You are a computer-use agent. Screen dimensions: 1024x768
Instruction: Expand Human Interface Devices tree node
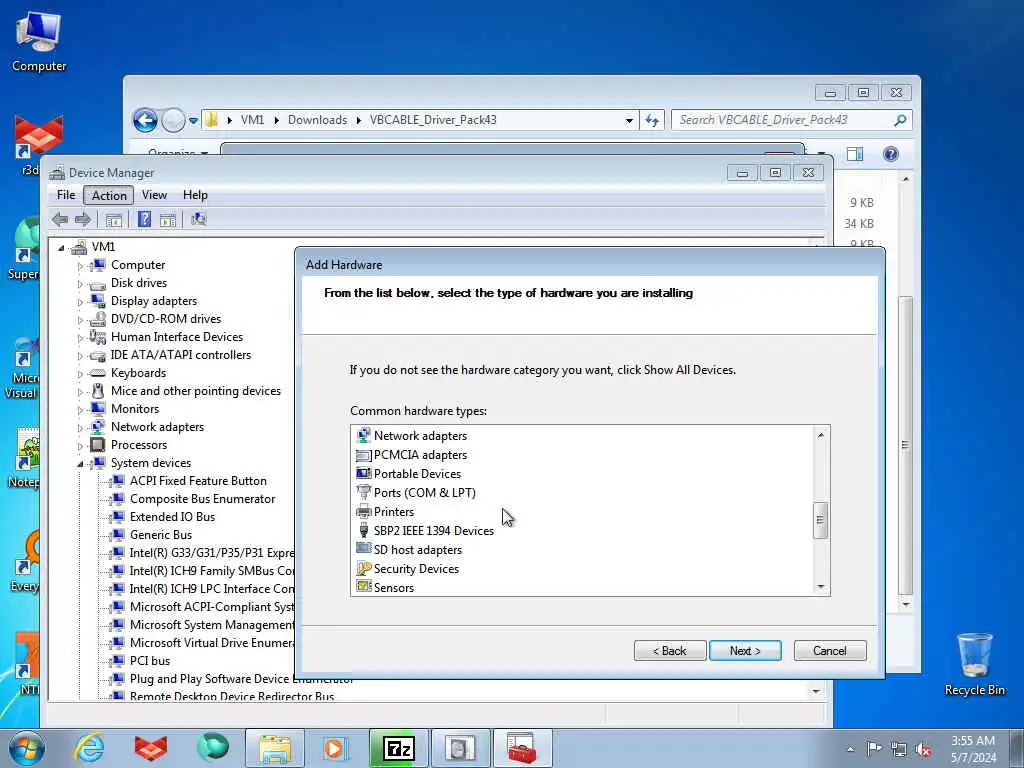click(x=80, y=338)
